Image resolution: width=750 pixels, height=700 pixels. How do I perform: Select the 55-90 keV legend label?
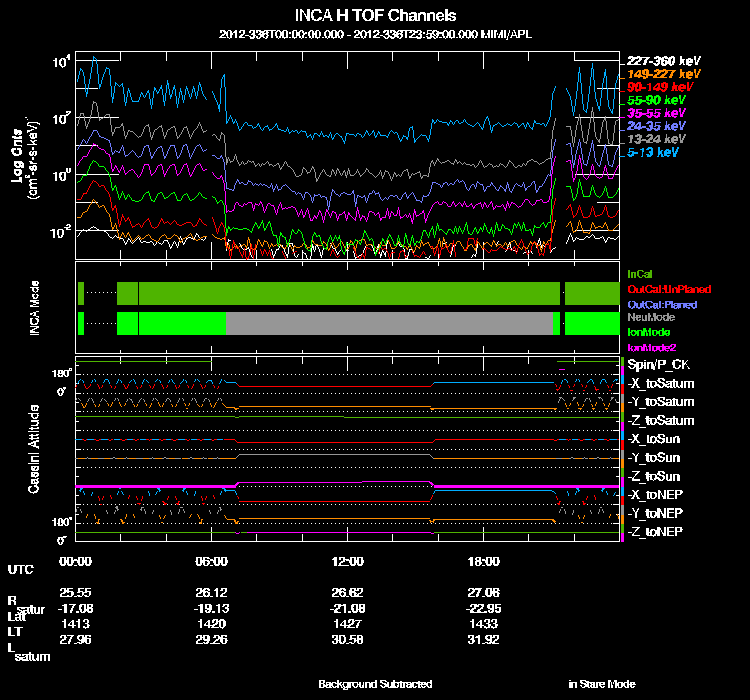tap(656, 100)
